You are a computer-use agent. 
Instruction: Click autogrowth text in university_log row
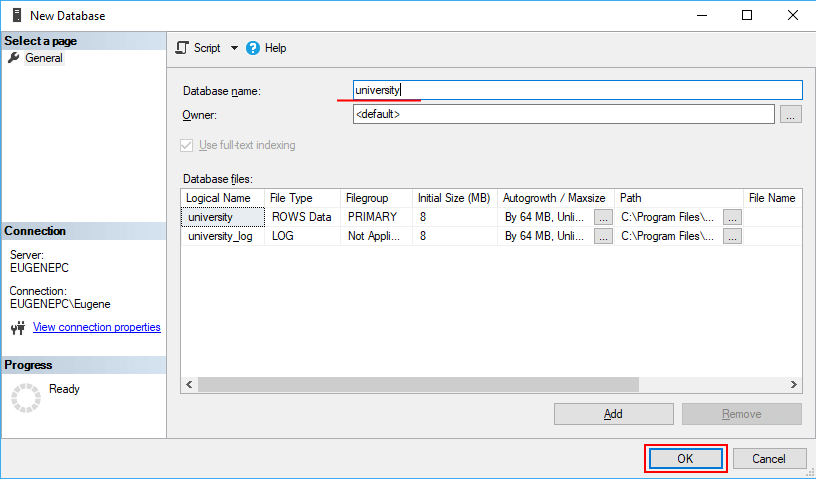click(544, 236)
